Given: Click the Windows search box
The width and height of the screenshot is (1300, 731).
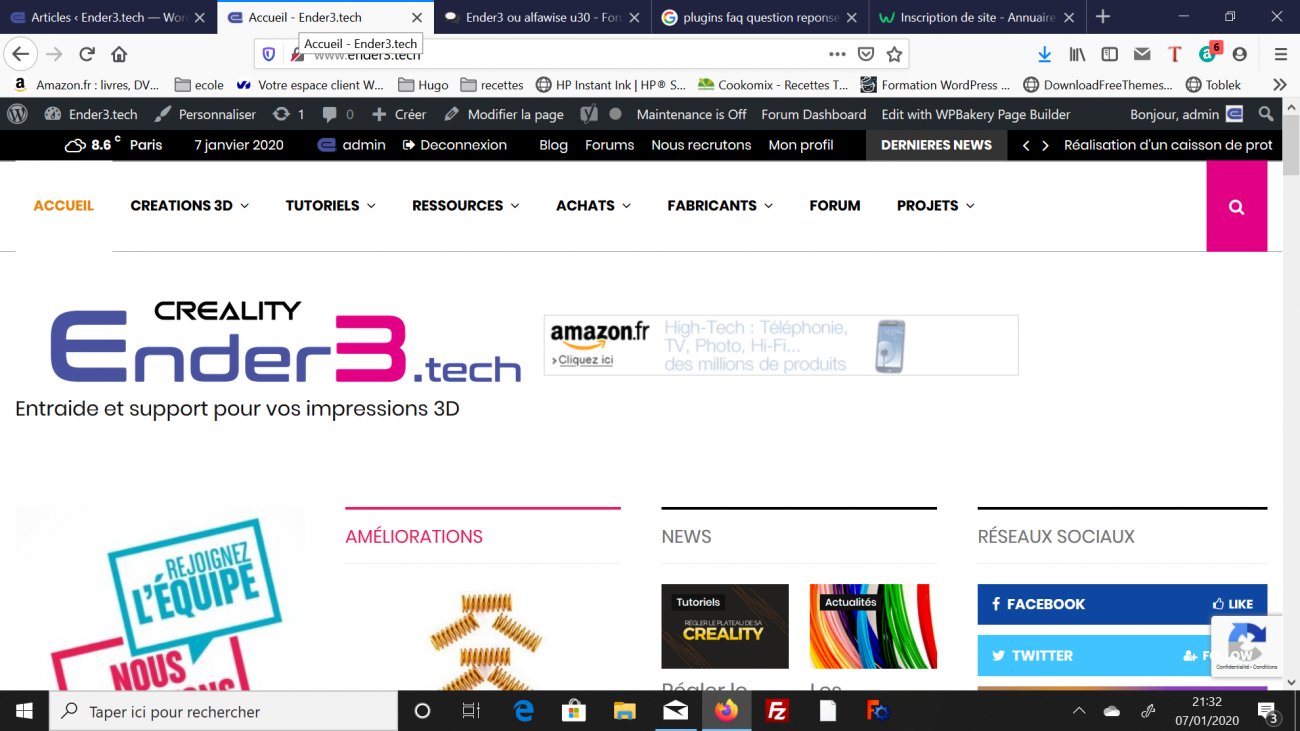Looking at the screenshot, I should [x=223, y=711].
